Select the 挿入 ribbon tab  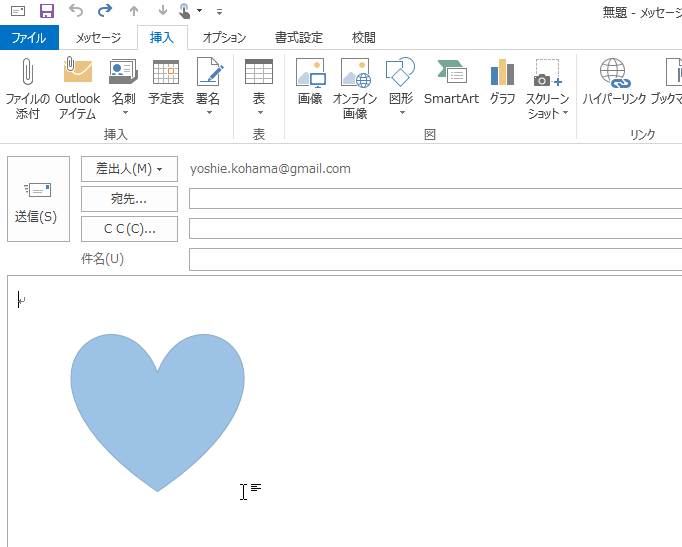pos(162,38)
